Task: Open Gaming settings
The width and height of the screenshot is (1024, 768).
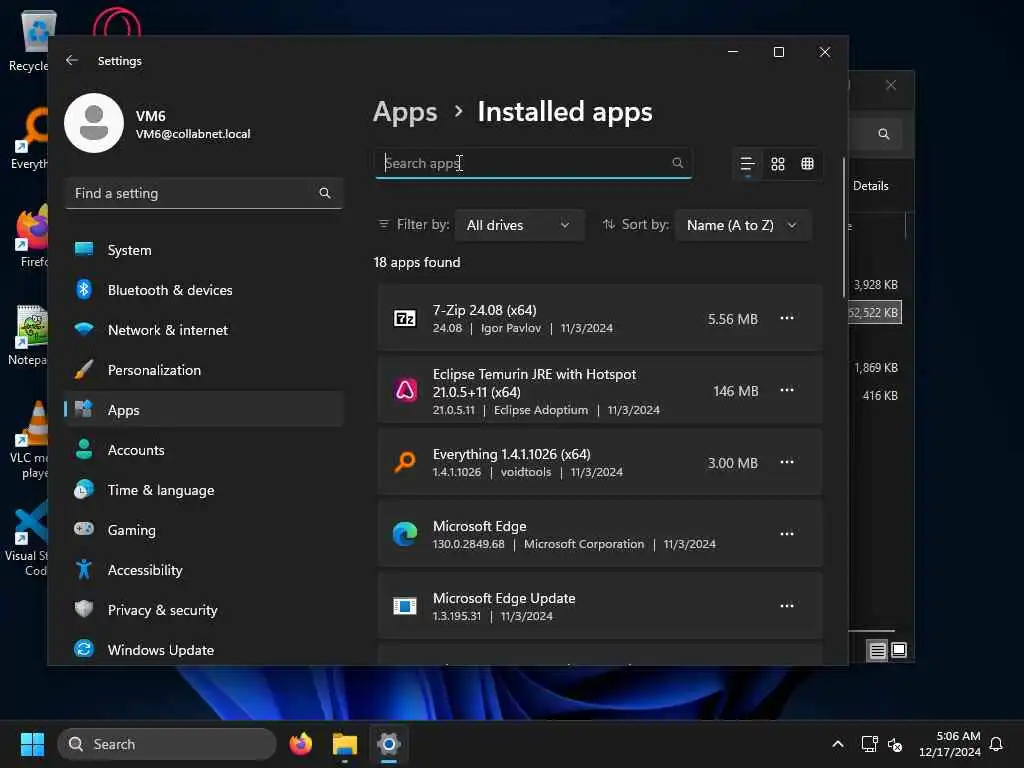Action: coord(204,530)
